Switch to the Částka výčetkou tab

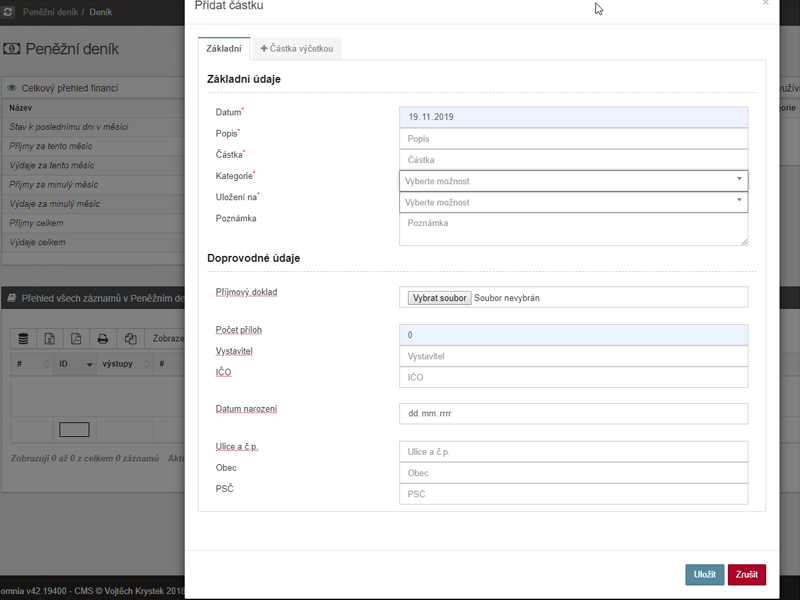(x=297, y=48)
